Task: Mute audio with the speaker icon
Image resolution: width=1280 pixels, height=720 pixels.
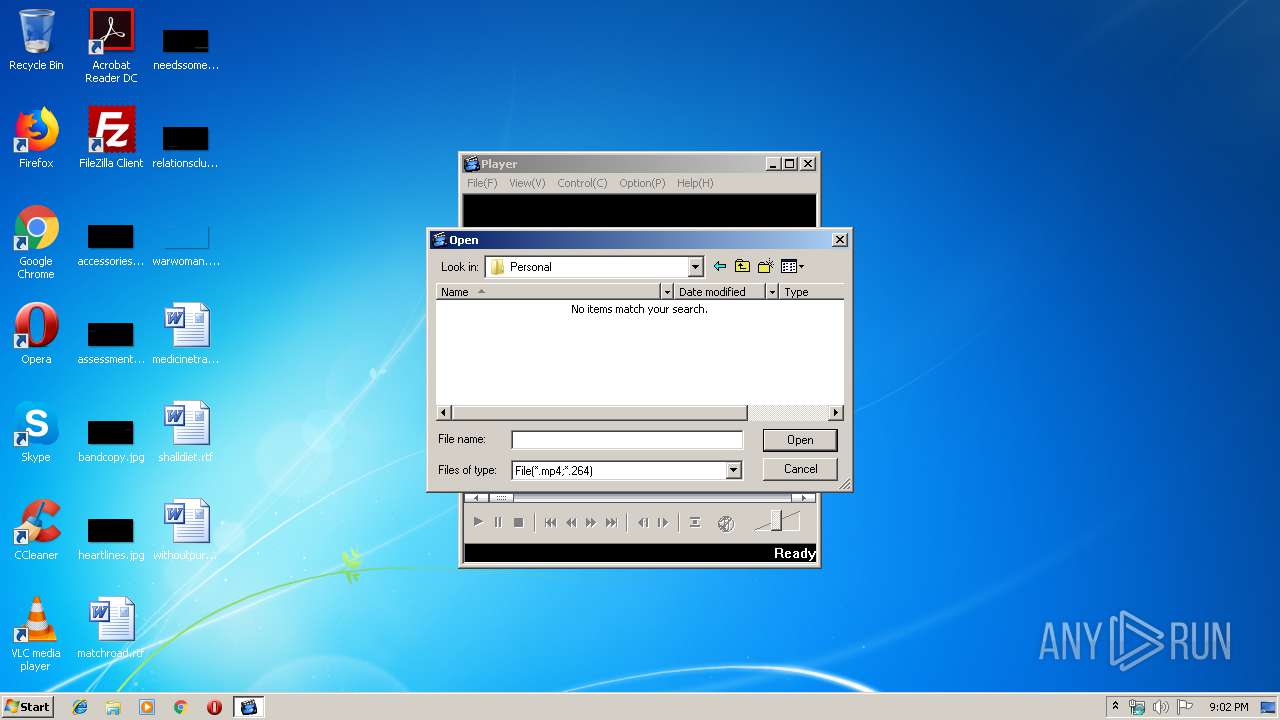Action: click(726, 523)
